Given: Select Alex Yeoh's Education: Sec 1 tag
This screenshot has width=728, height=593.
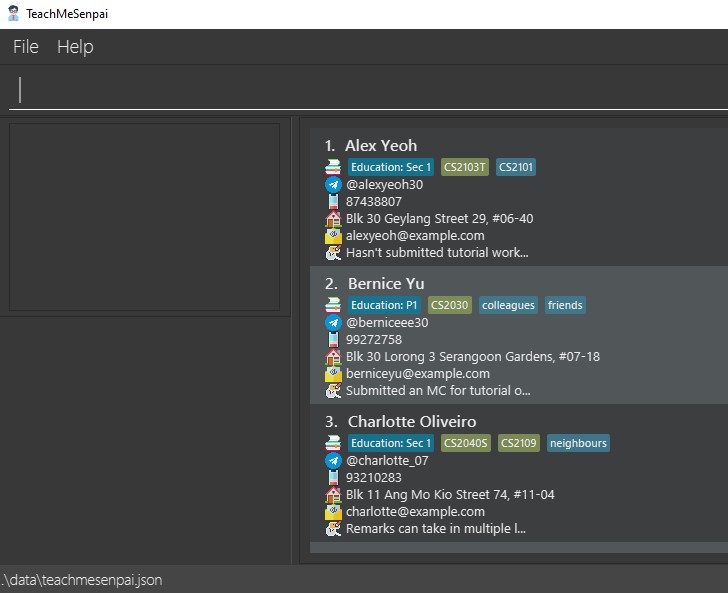Looking at the screenshot, I should click(x=391, y=167).
